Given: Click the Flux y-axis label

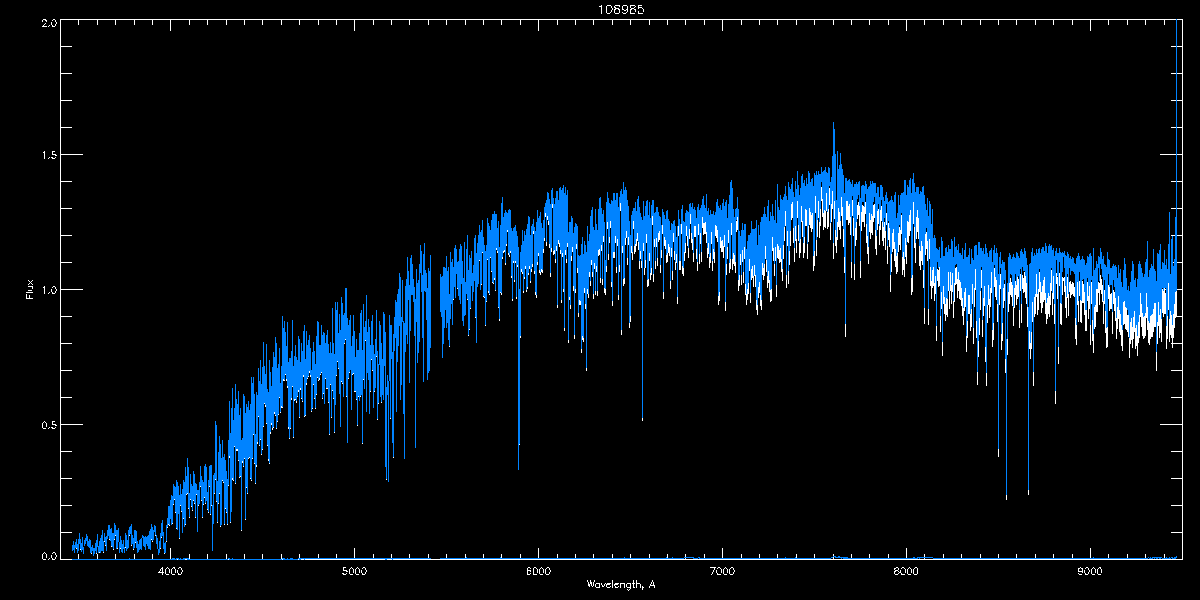Looking at the screenshot, I should pos(30,289).
